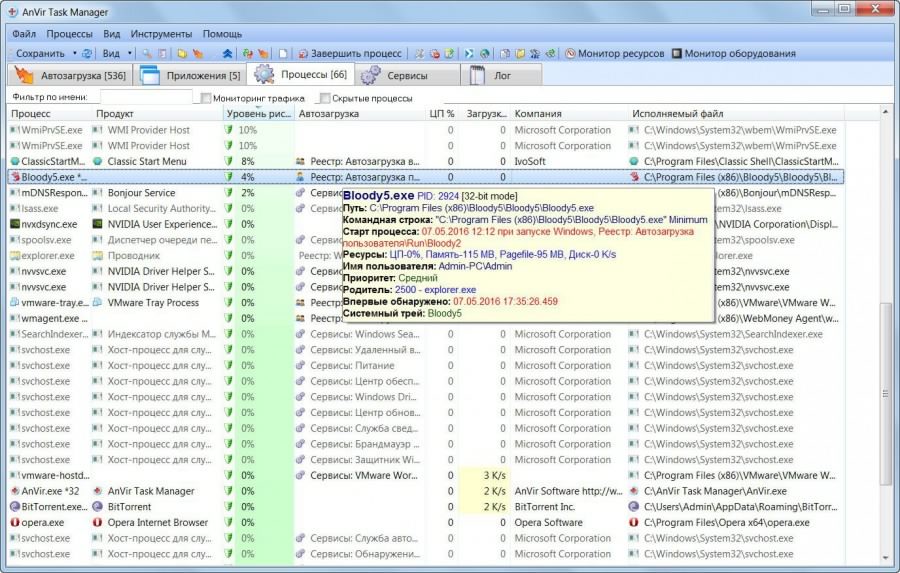Switch to the Автозагрузка tab
The height and width of the screenshot is (573, 900).
[x=70, y=75]
